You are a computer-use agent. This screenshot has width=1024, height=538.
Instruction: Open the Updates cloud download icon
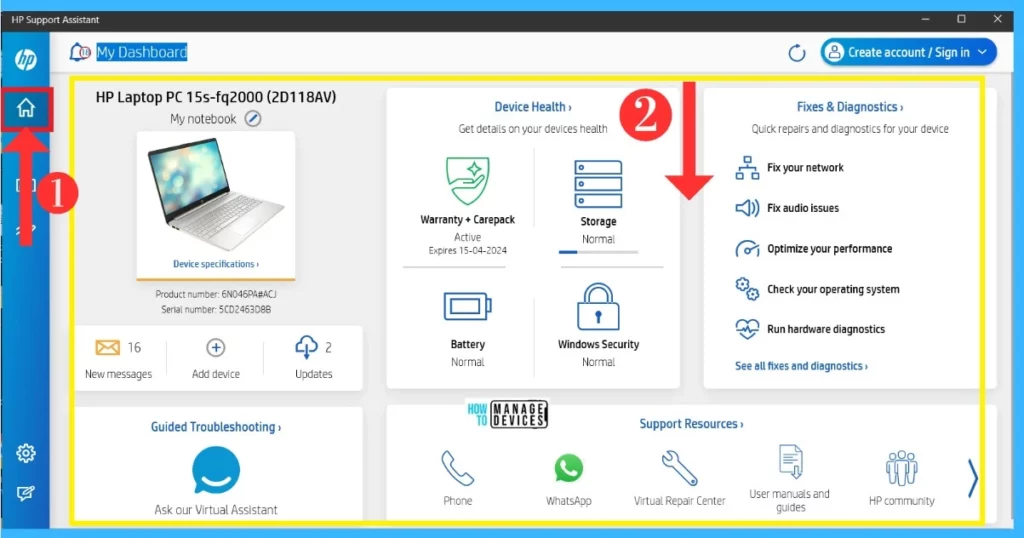(x=306, y=347)
